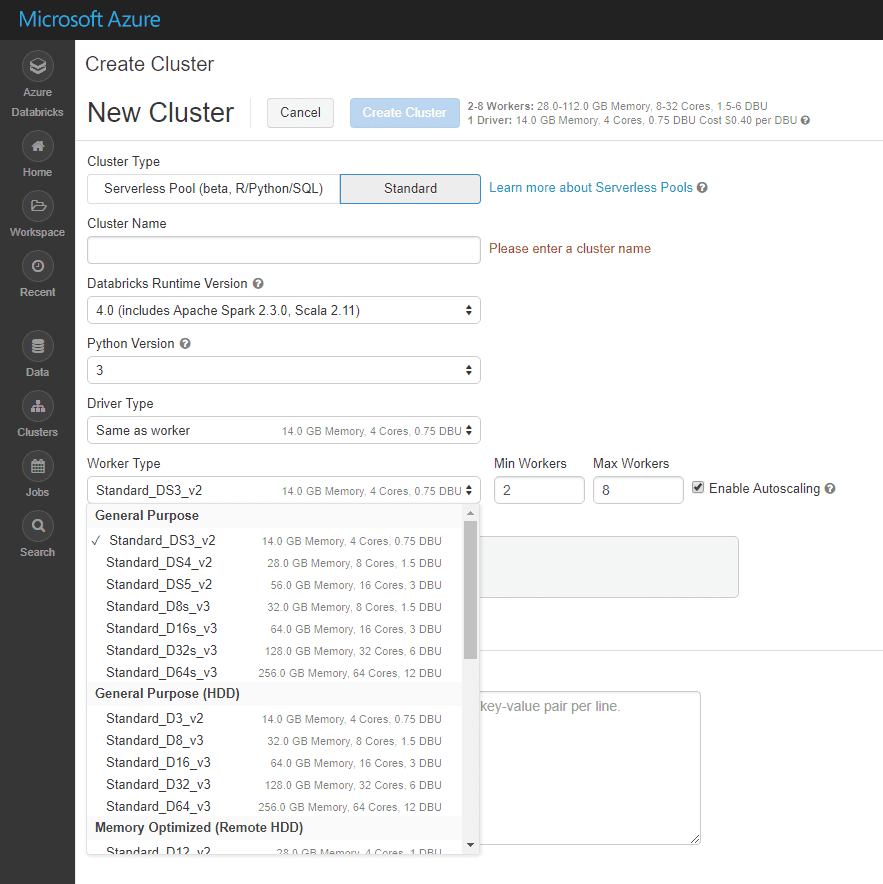This screenshot has height=884, width=883.
Task: Open Databricks Runtime Version dropdown
Action: (284, 310)
